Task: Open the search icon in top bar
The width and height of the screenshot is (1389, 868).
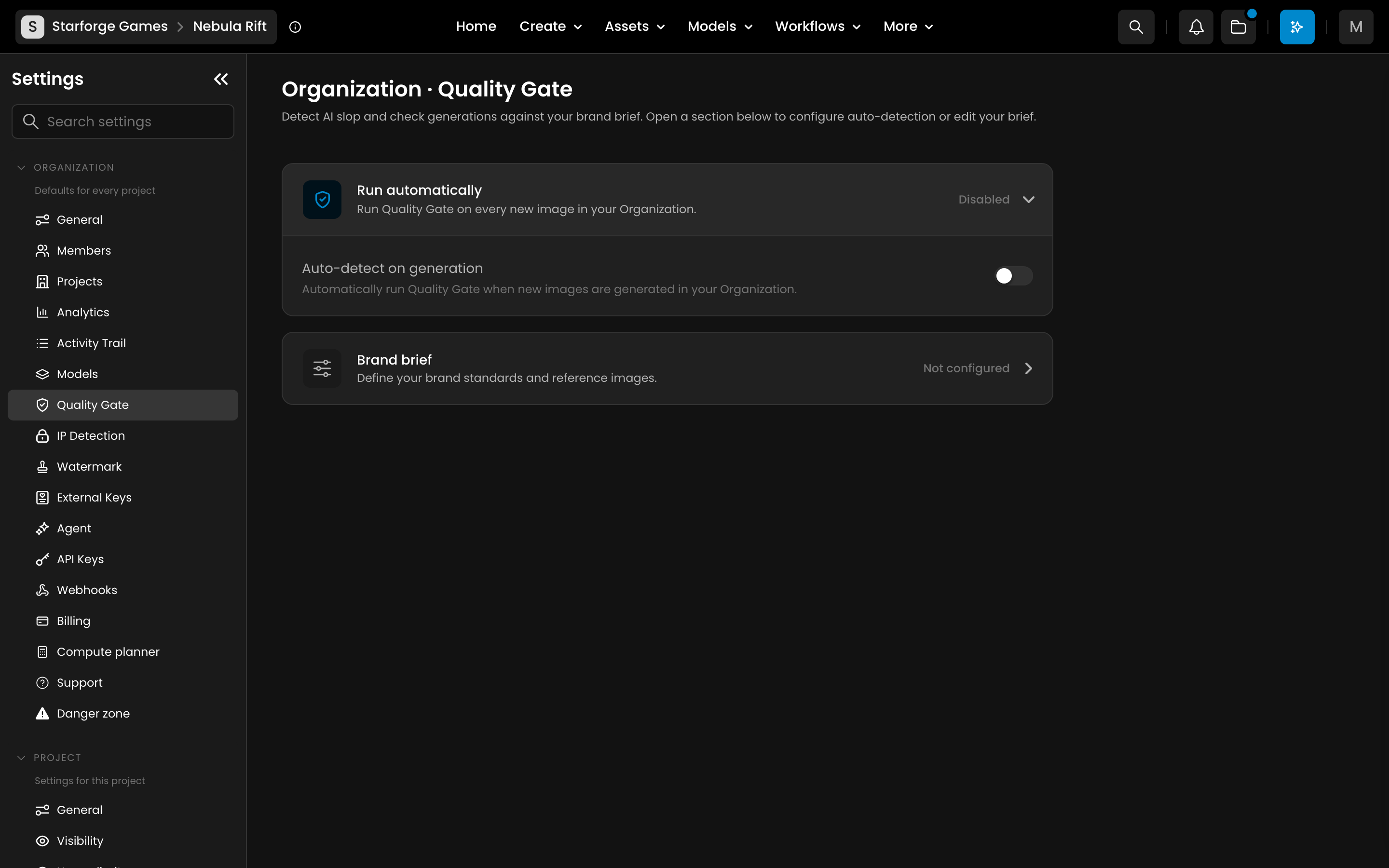Action: tap(1135, 27)
